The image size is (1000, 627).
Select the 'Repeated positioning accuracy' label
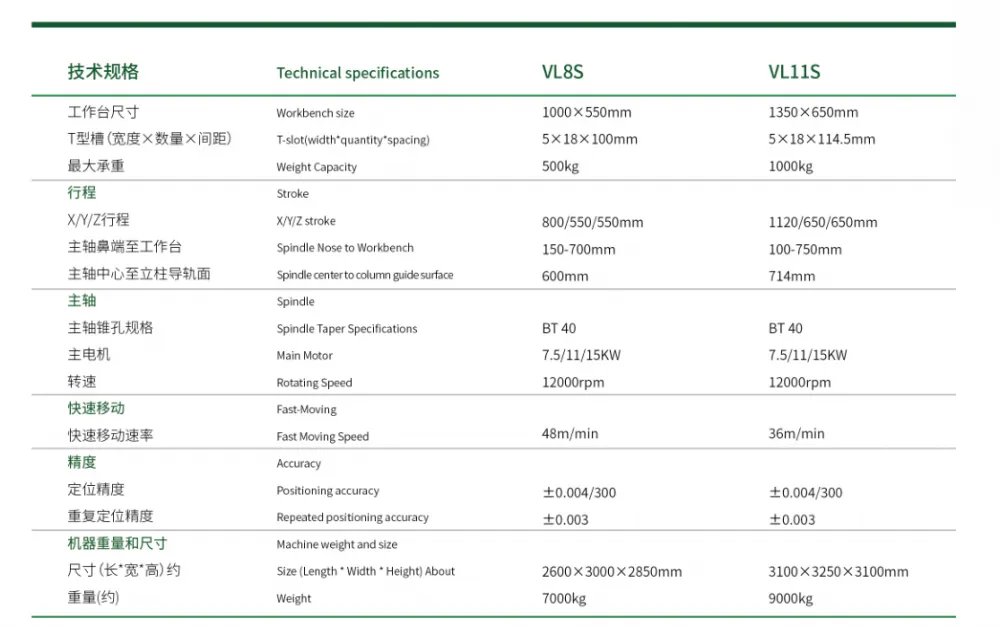coord(352,518)
